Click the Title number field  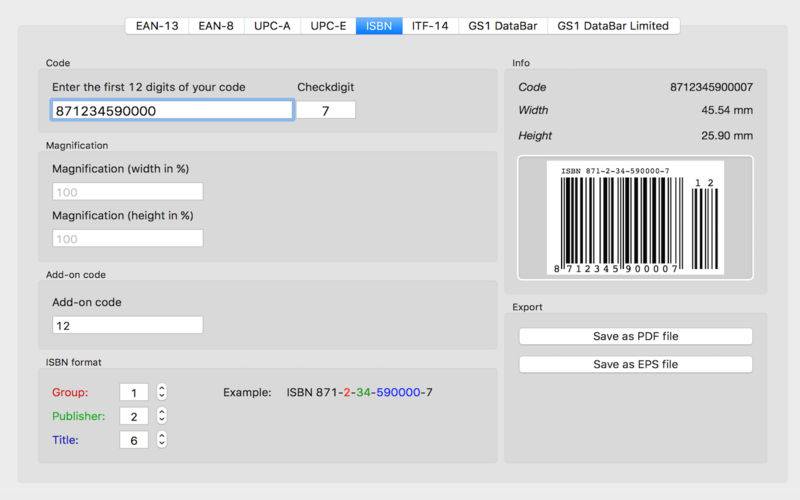tap(134, 440)
